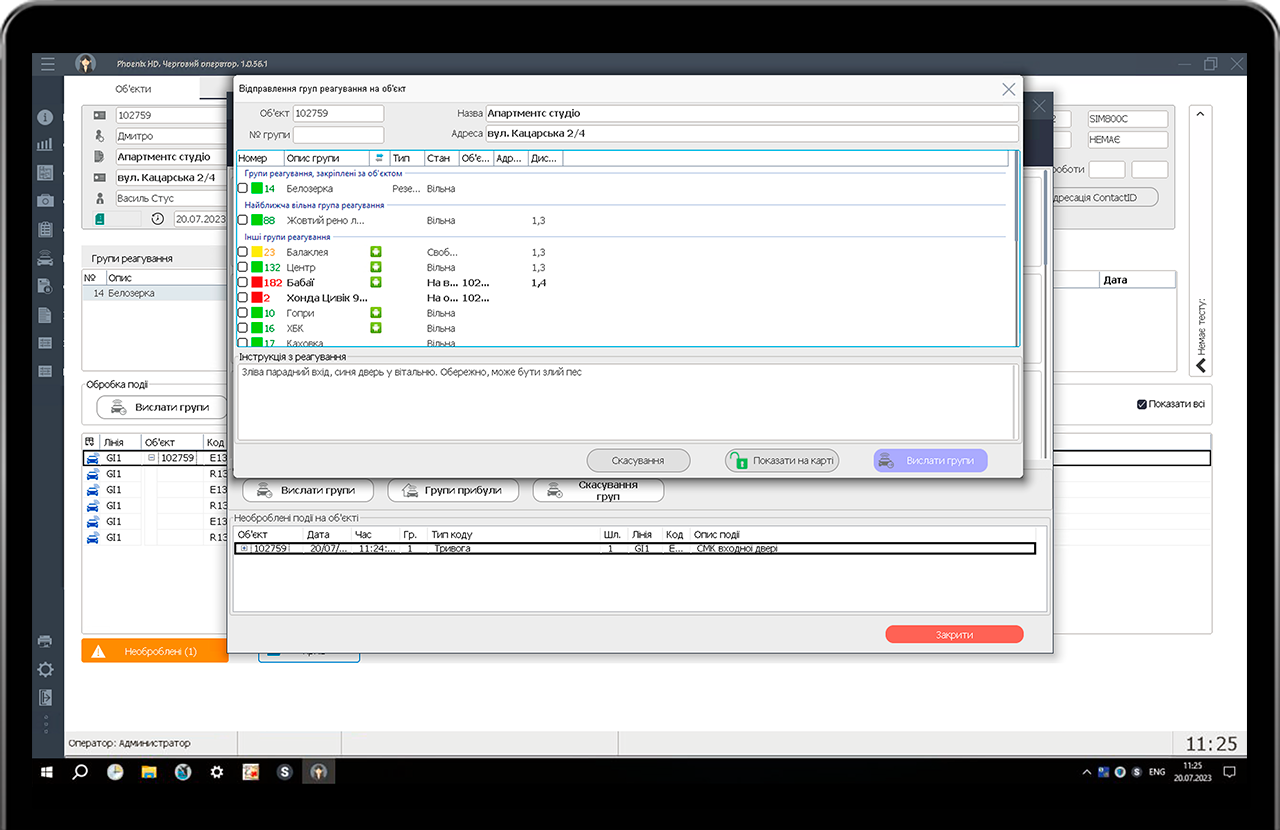Click the red status square of group 182

[256, 283]
